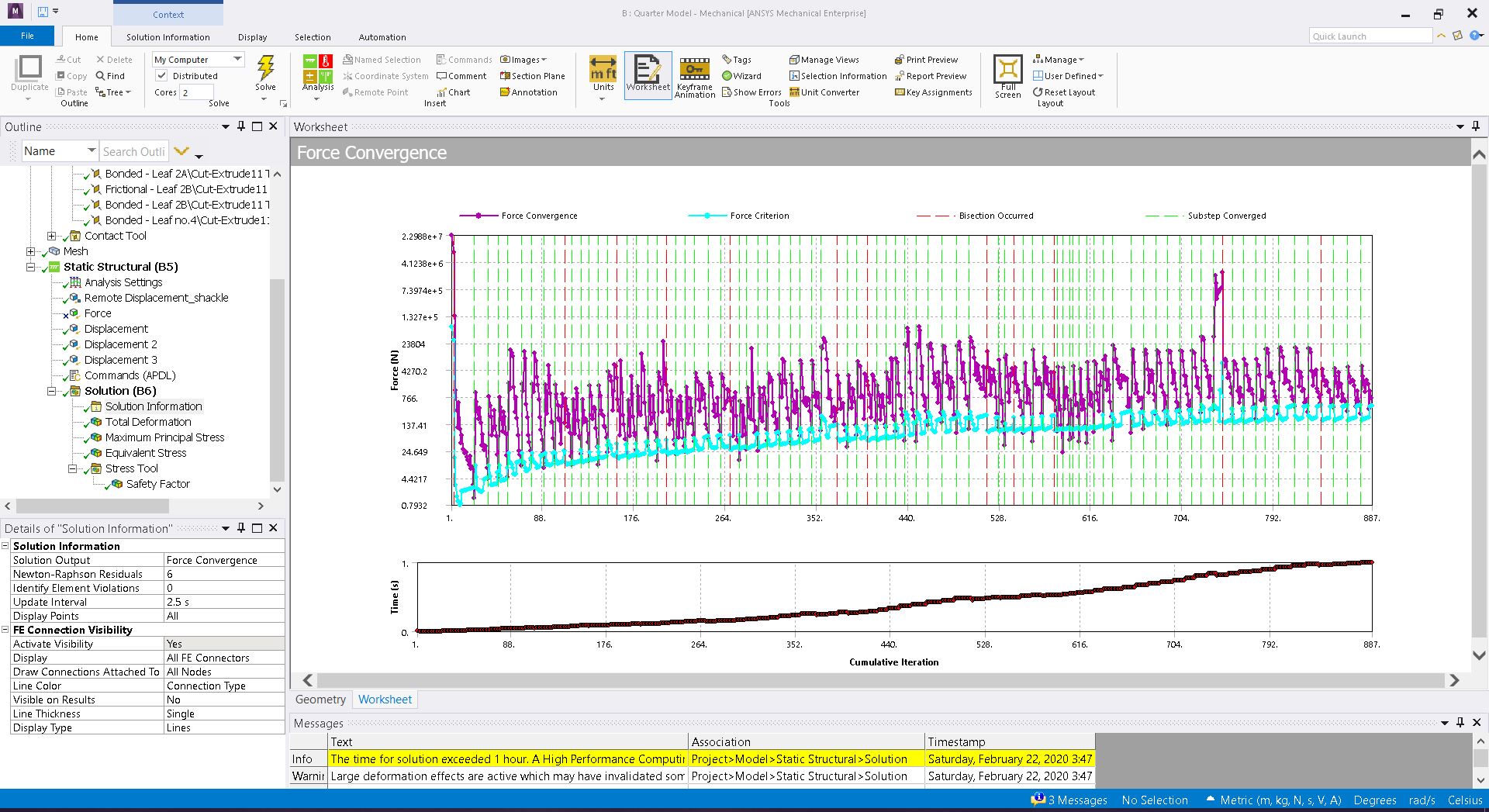This screenshot has width=1489, height=812.
Task: Open the My Computer solver dropdown
Action: [237, 60]
